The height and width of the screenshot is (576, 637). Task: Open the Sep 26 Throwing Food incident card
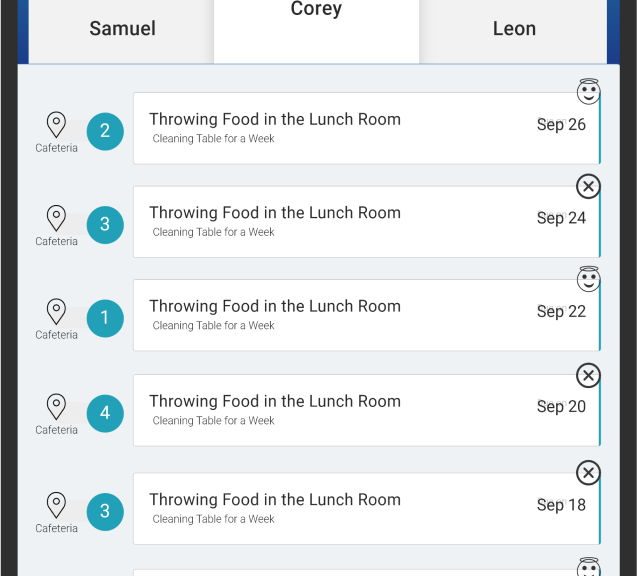point(367,128)
